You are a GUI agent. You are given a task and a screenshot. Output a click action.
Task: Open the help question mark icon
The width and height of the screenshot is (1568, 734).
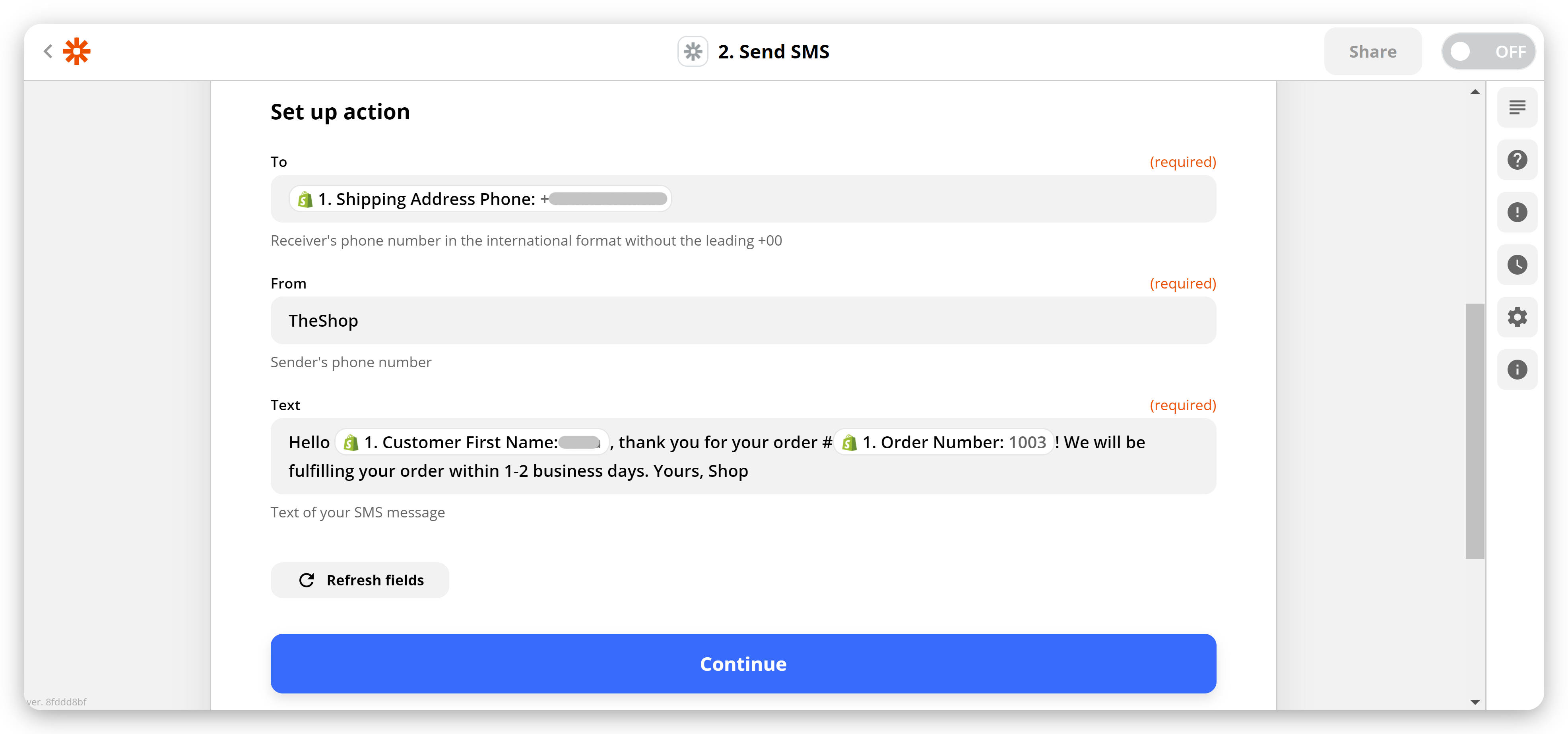(x=1517, y=160)
